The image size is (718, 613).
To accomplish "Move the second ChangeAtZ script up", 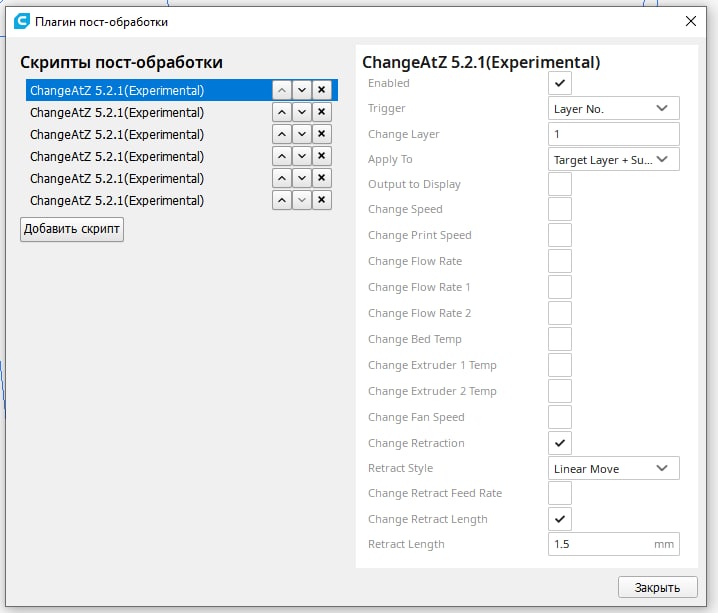I will point(282,112).
